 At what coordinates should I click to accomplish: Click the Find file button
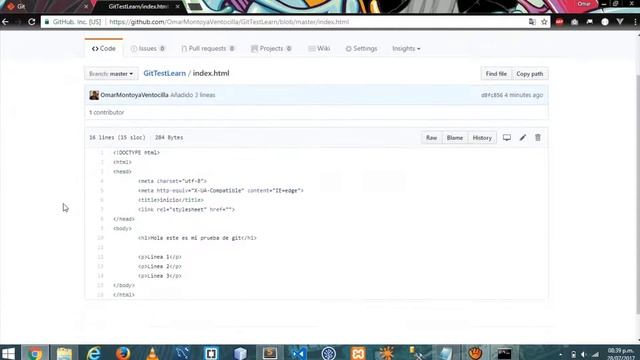(496, 74)
